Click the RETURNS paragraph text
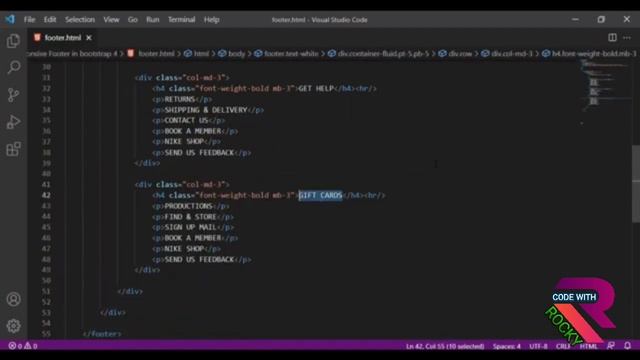 point(180,99)
